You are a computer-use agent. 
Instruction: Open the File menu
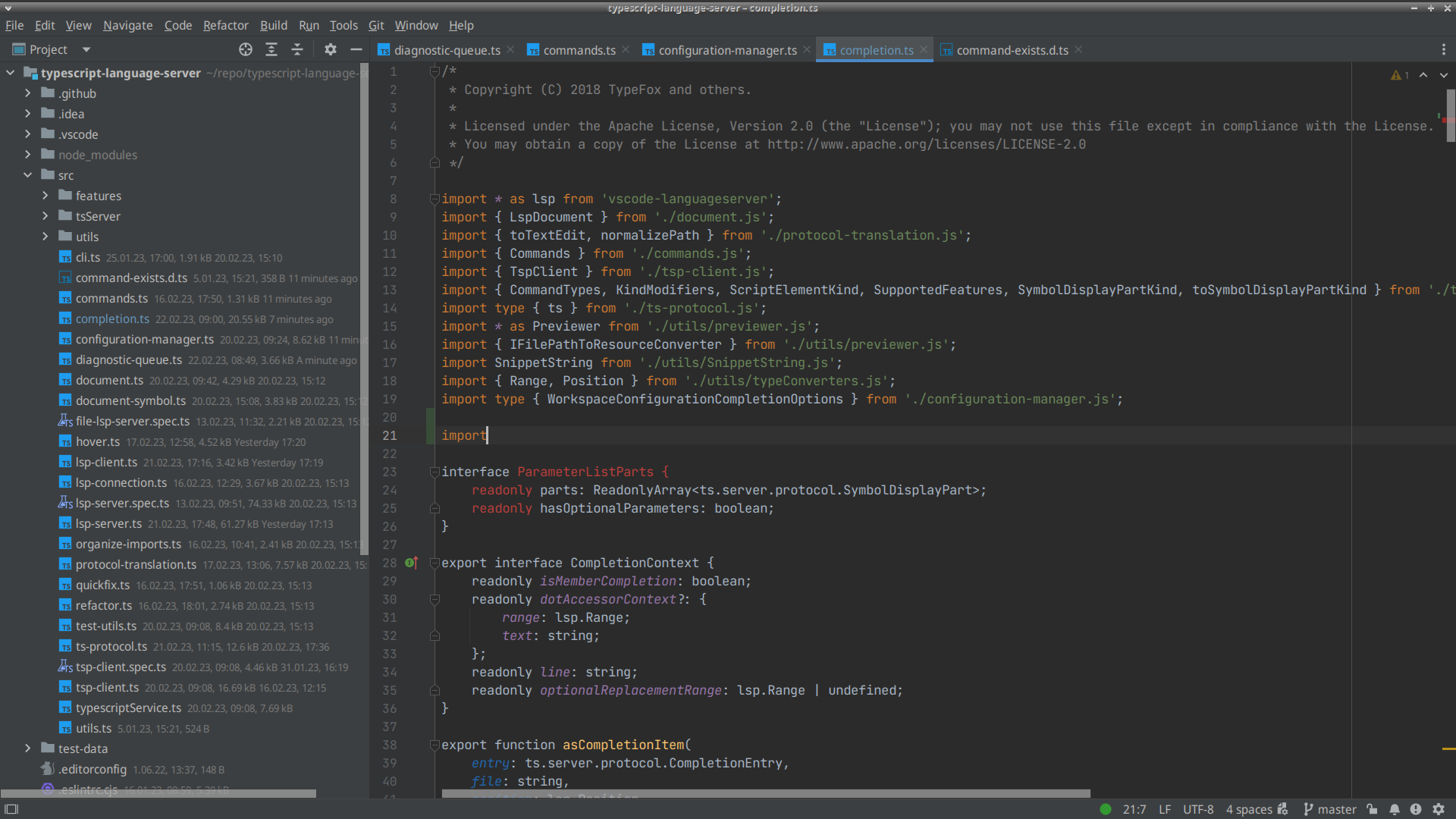(14, 25)
